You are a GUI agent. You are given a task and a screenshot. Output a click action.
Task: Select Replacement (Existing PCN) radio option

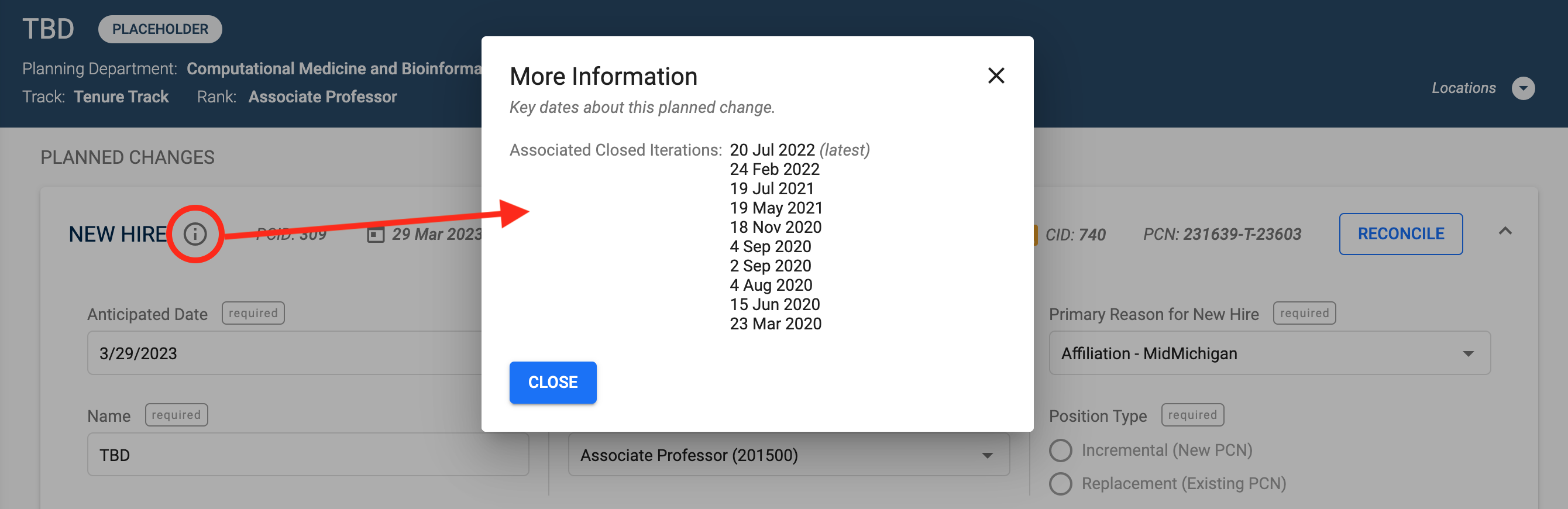tap(1060, 483)
